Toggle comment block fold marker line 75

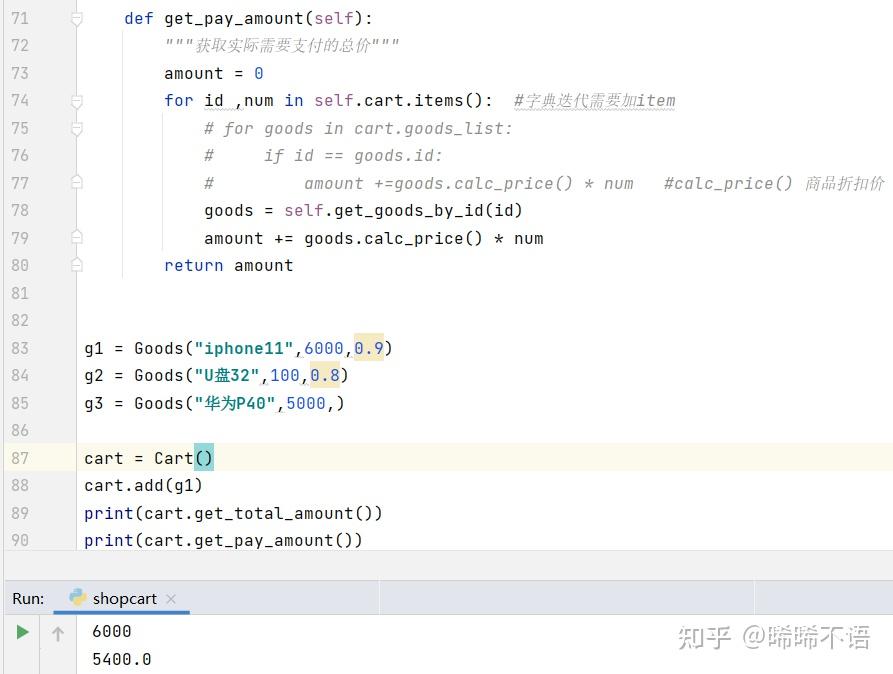(77, 129)
